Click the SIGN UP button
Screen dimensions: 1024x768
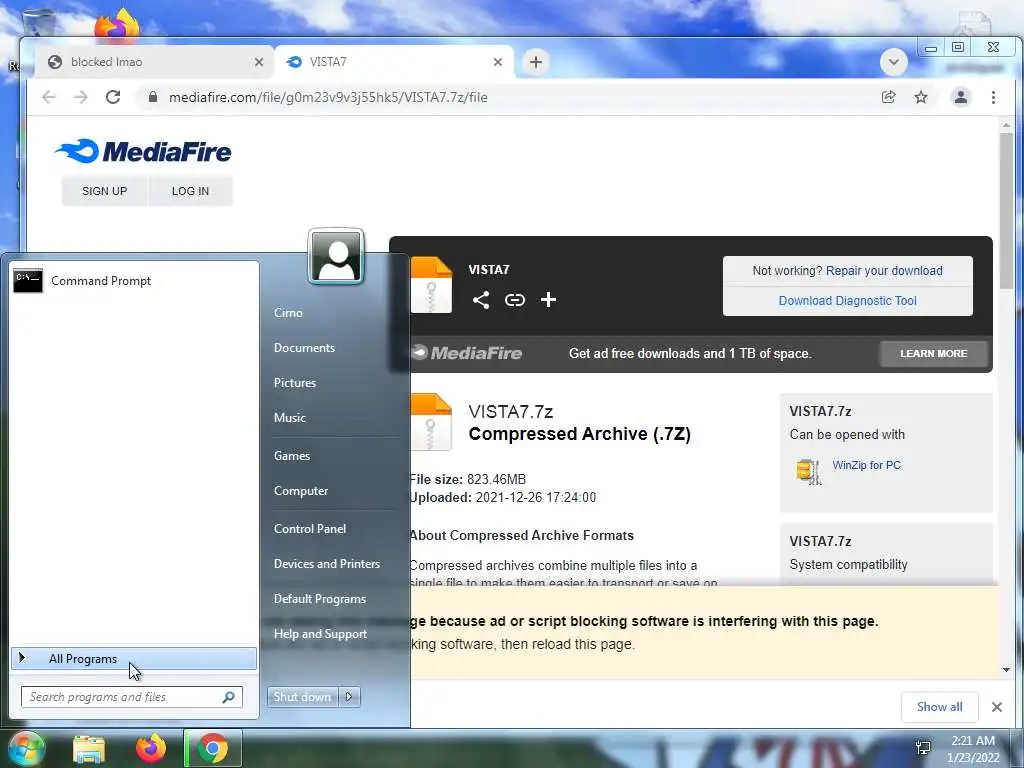pos(104,191)
